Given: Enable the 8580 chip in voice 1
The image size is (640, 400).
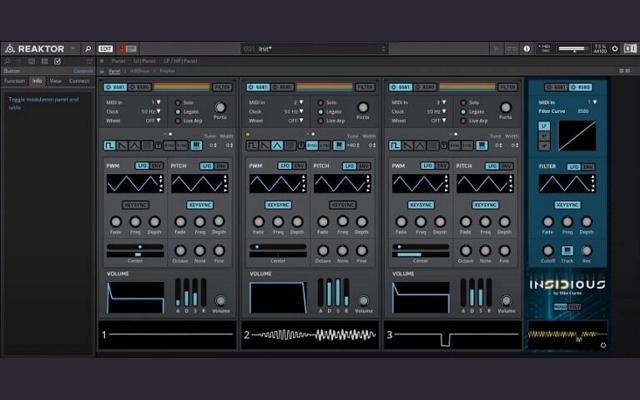Looking at the screenshot, I should tap(140, 87).
